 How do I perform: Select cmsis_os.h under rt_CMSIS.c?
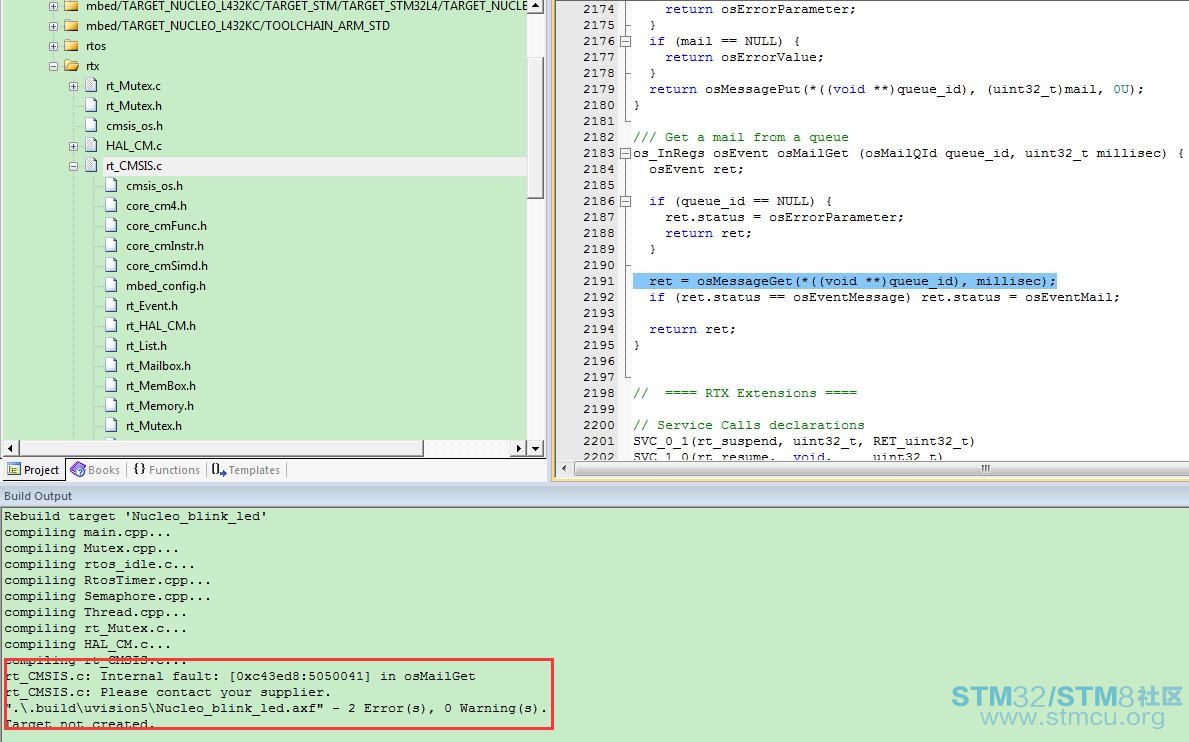[154, 186]
